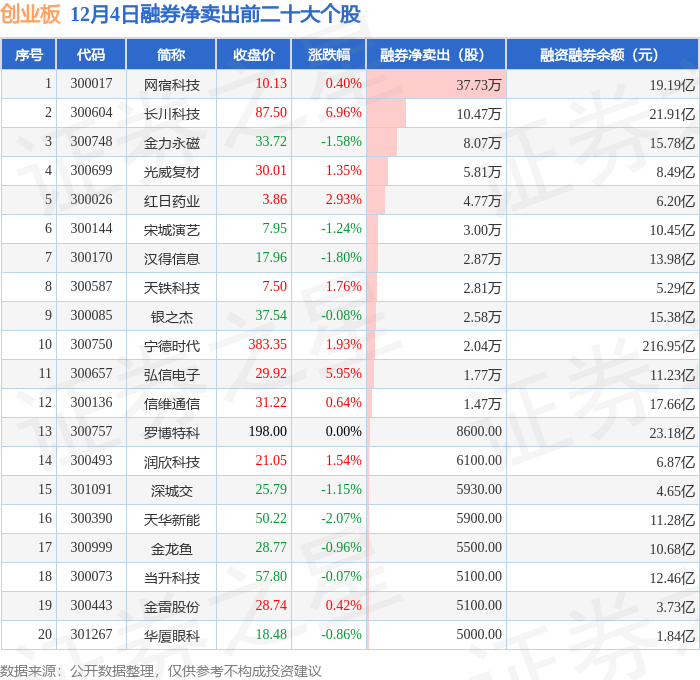Click the 代码 column header
The image size is (700, 680).
[x=91, y=54]
